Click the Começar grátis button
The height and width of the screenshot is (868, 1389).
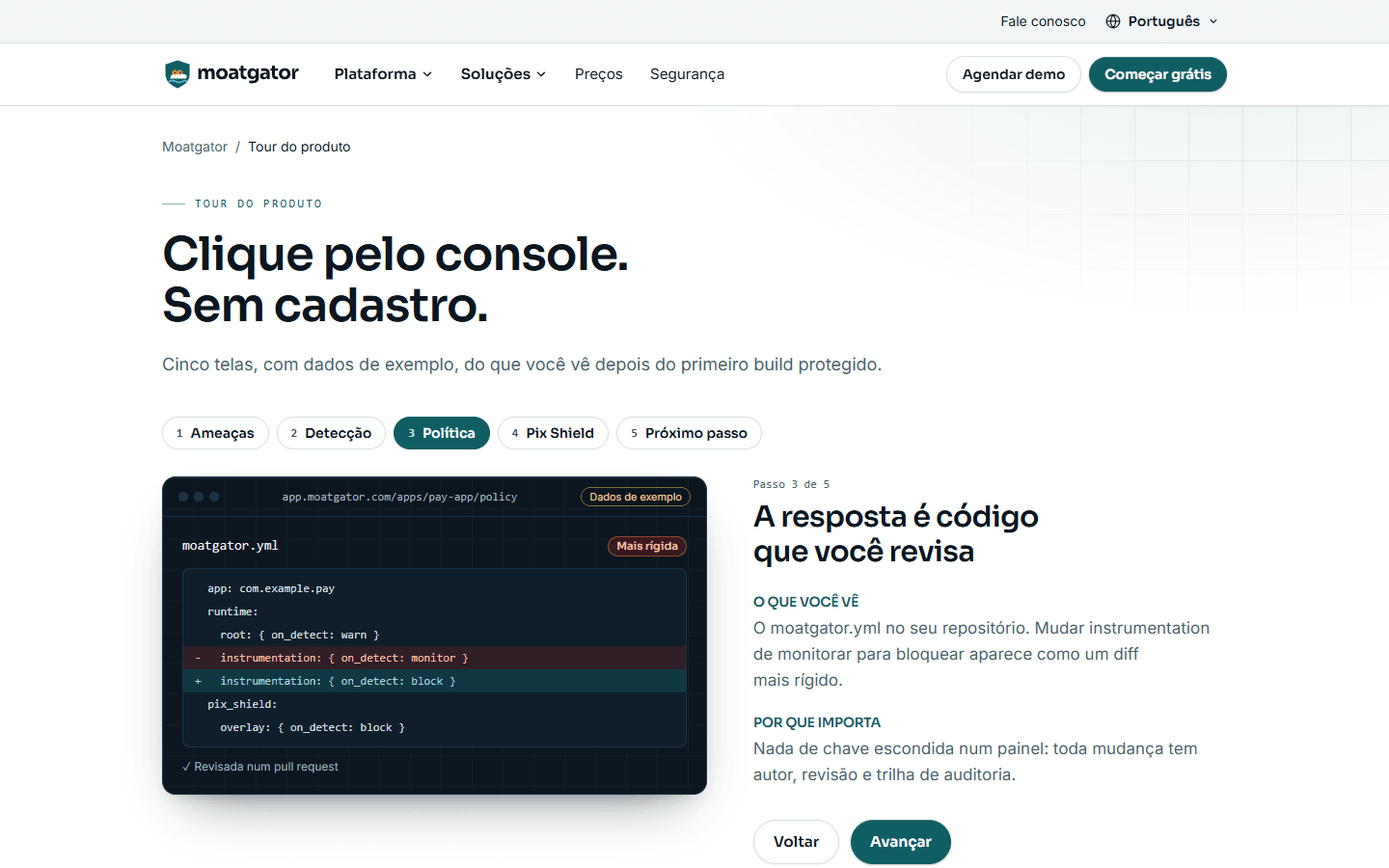pyautogui.click(x=1157, y=74)
